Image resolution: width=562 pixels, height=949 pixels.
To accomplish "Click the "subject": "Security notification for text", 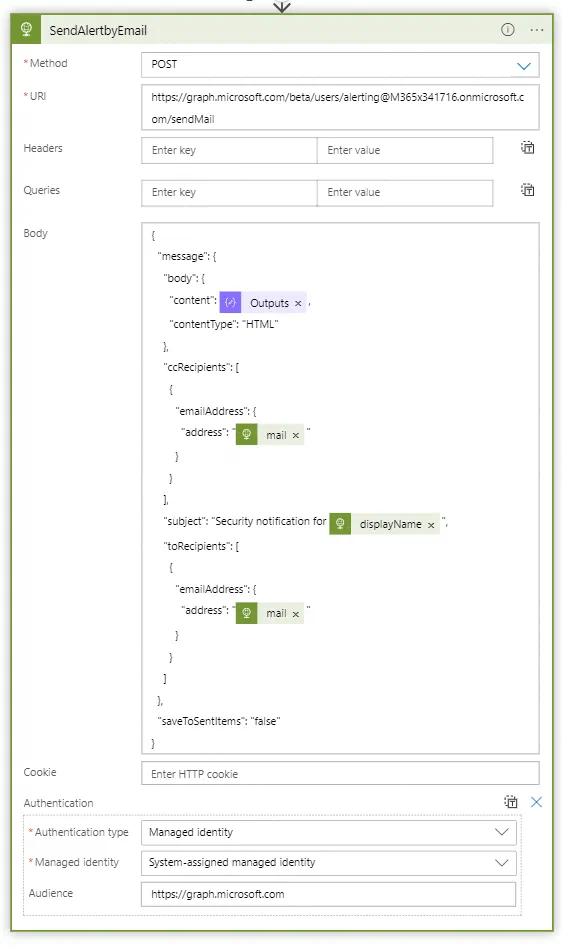I will [x=245, y=521].
